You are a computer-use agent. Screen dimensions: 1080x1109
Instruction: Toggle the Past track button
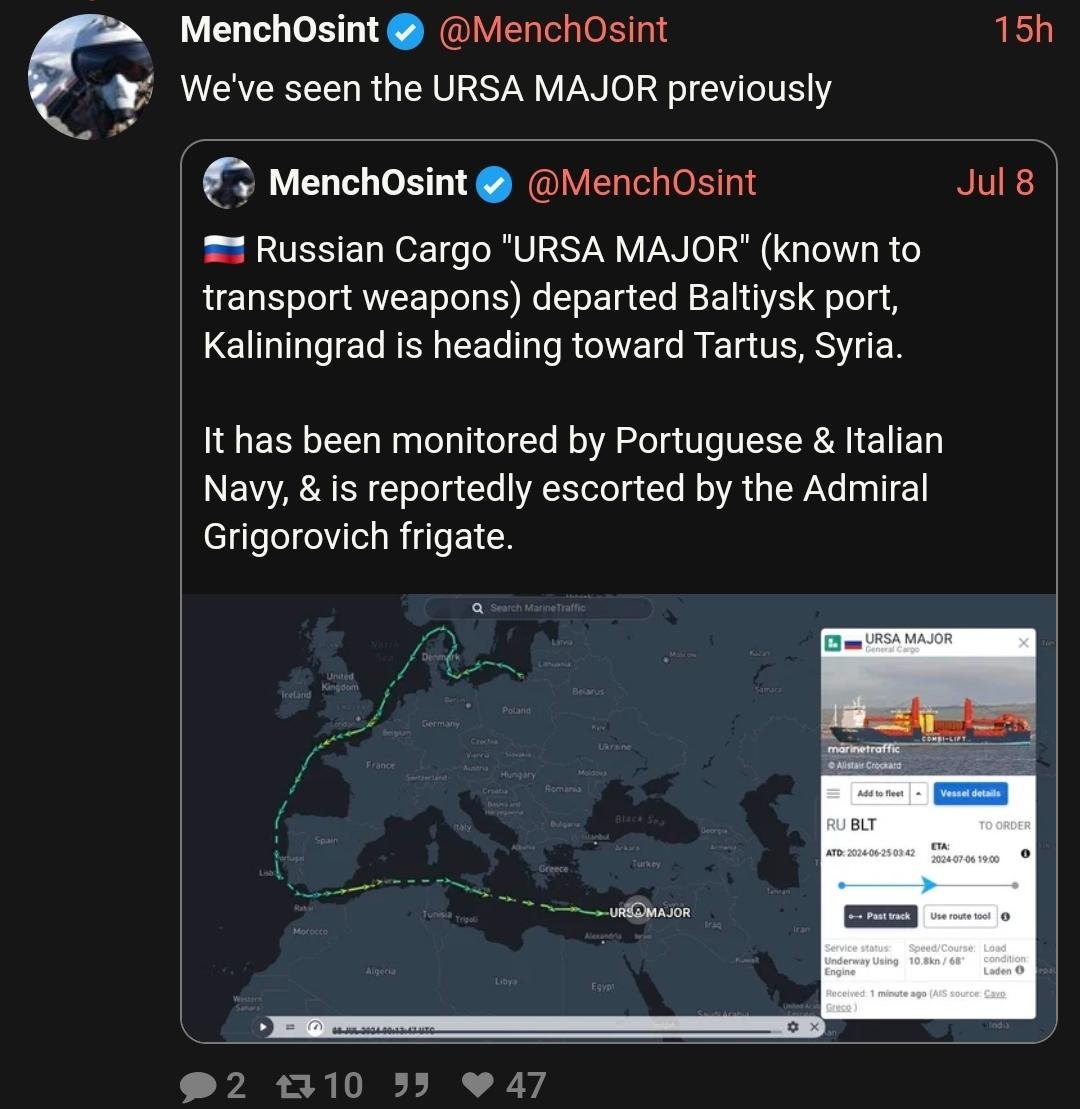click(880, 916)
